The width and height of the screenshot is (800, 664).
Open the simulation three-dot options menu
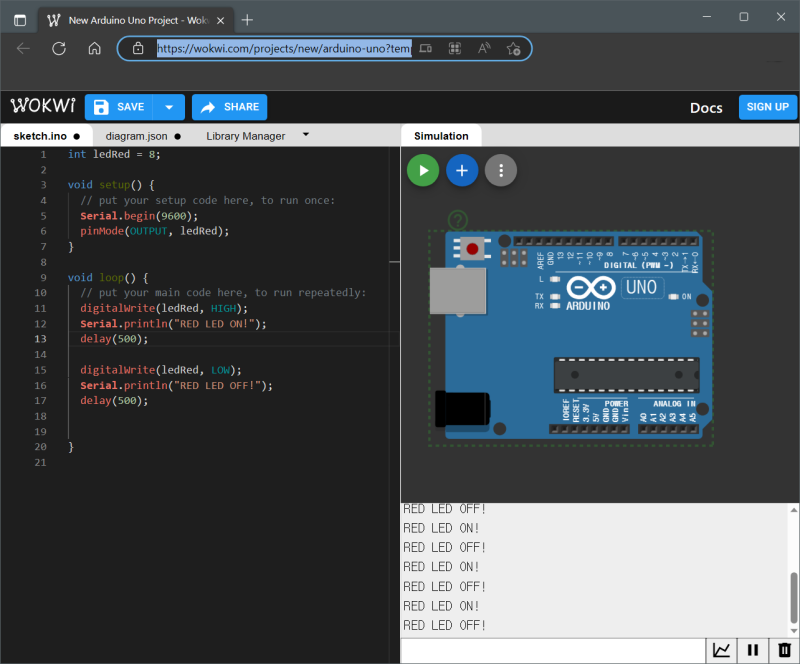501,171
